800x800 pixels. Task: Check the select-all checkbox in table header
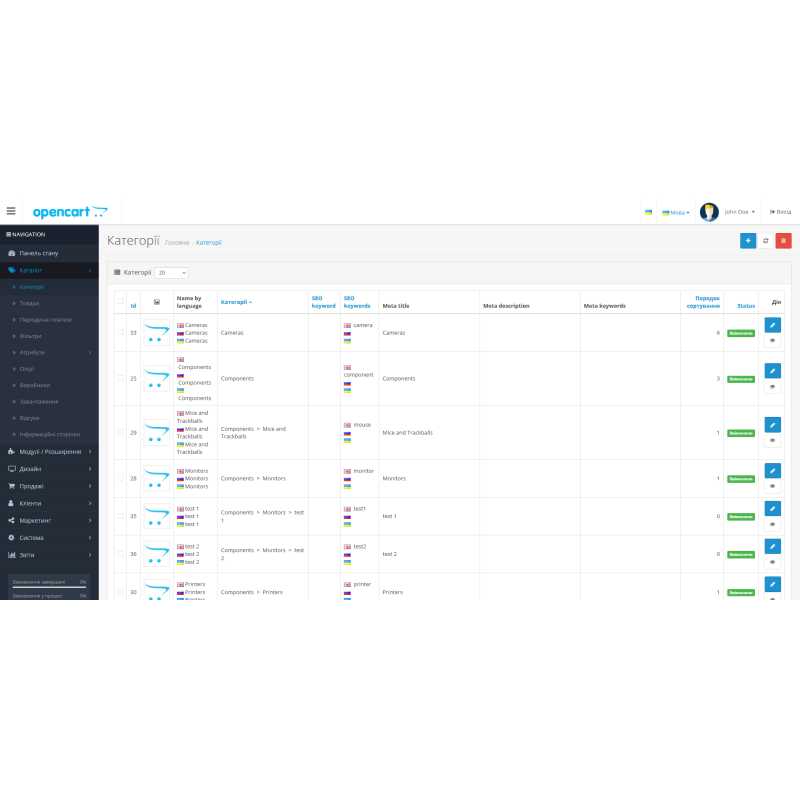(x=119, y=301)
